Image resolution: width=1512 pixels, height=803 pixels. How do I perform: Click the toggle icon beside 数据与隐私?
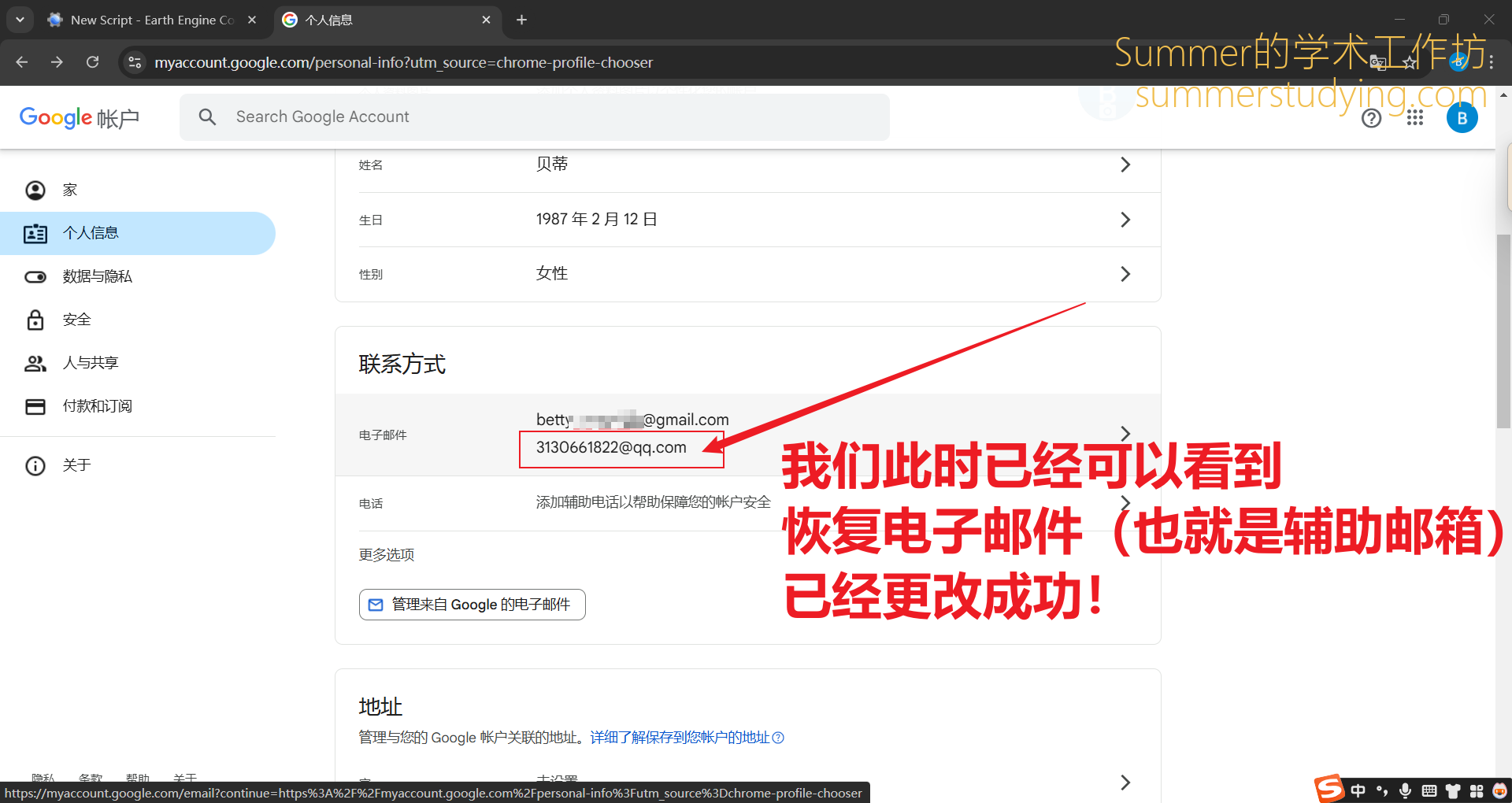coord(35,276)
